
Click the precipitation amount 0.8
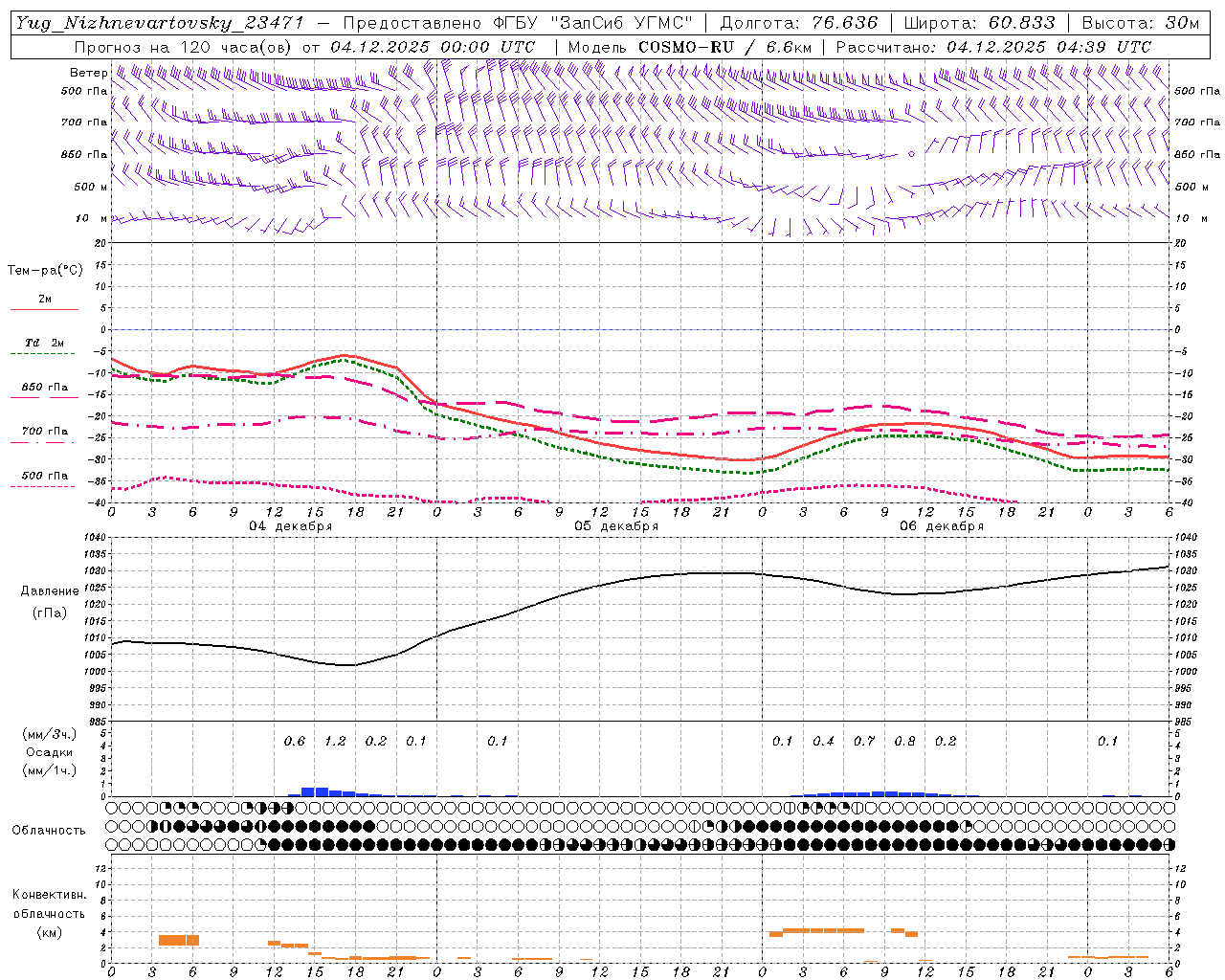(x=904, y=742)
